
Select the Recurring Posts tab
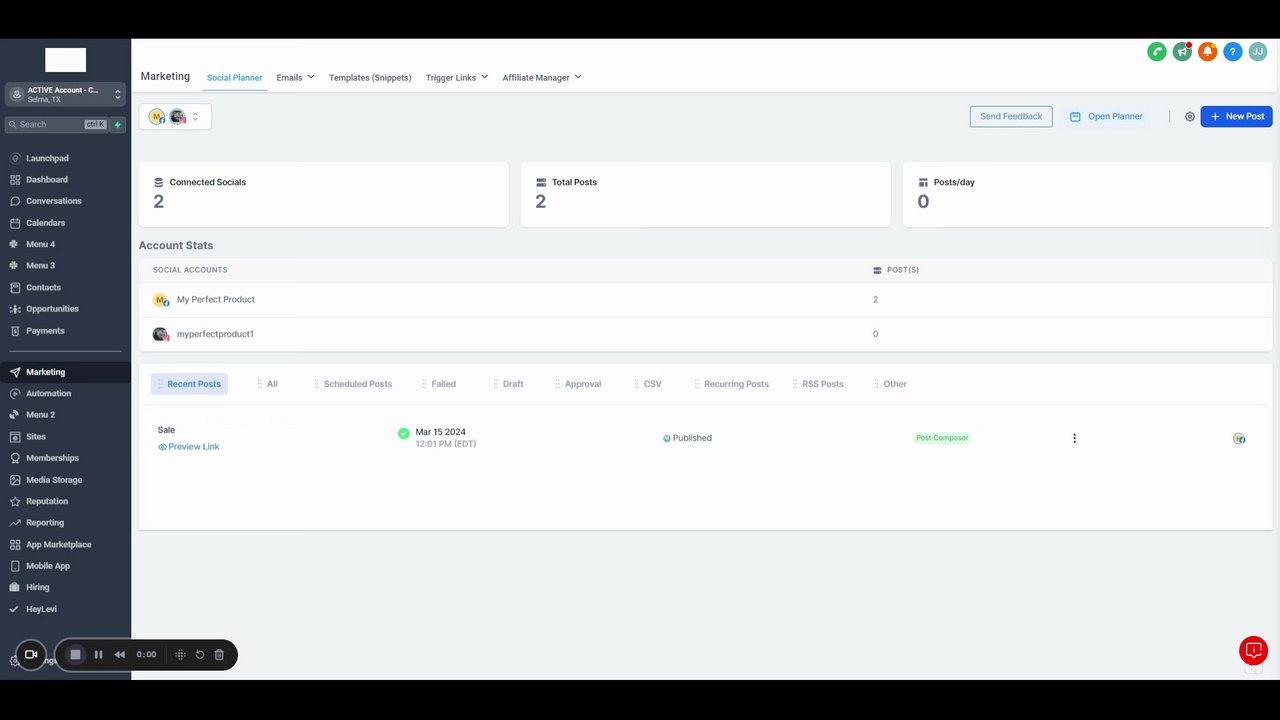pos(732,384)
